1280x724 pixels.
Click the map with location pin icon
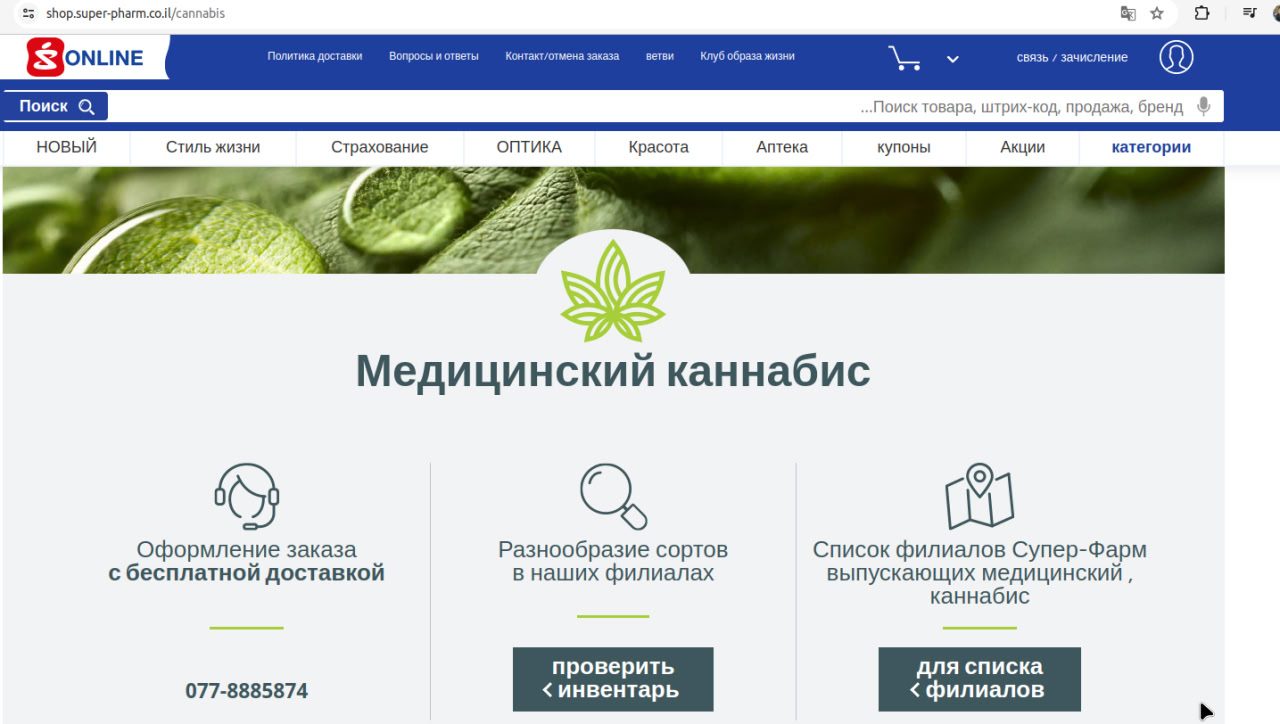[980, 496]
